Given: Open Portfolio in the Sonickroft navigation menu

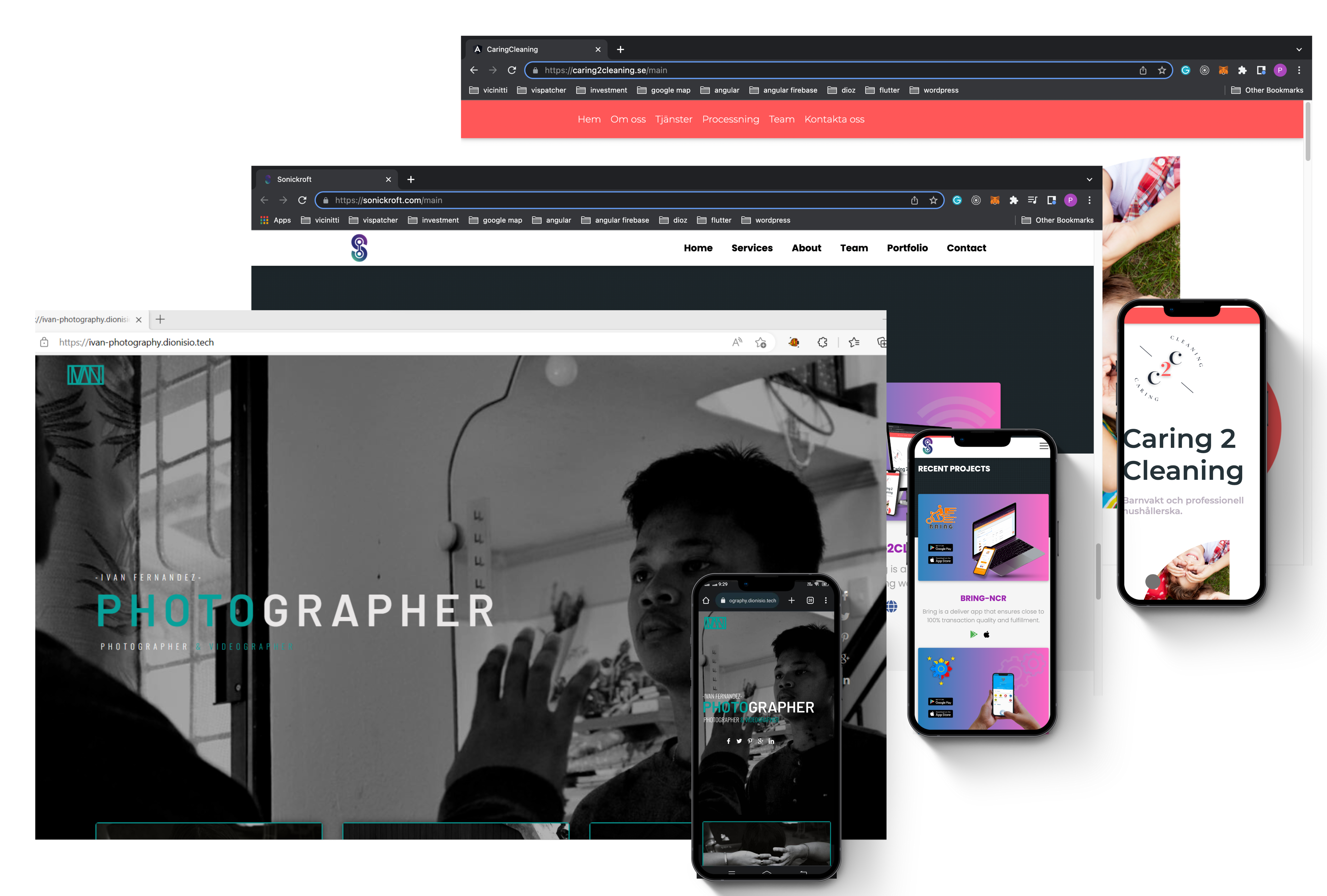Looking at the screenshot, I should coord(907,248).
